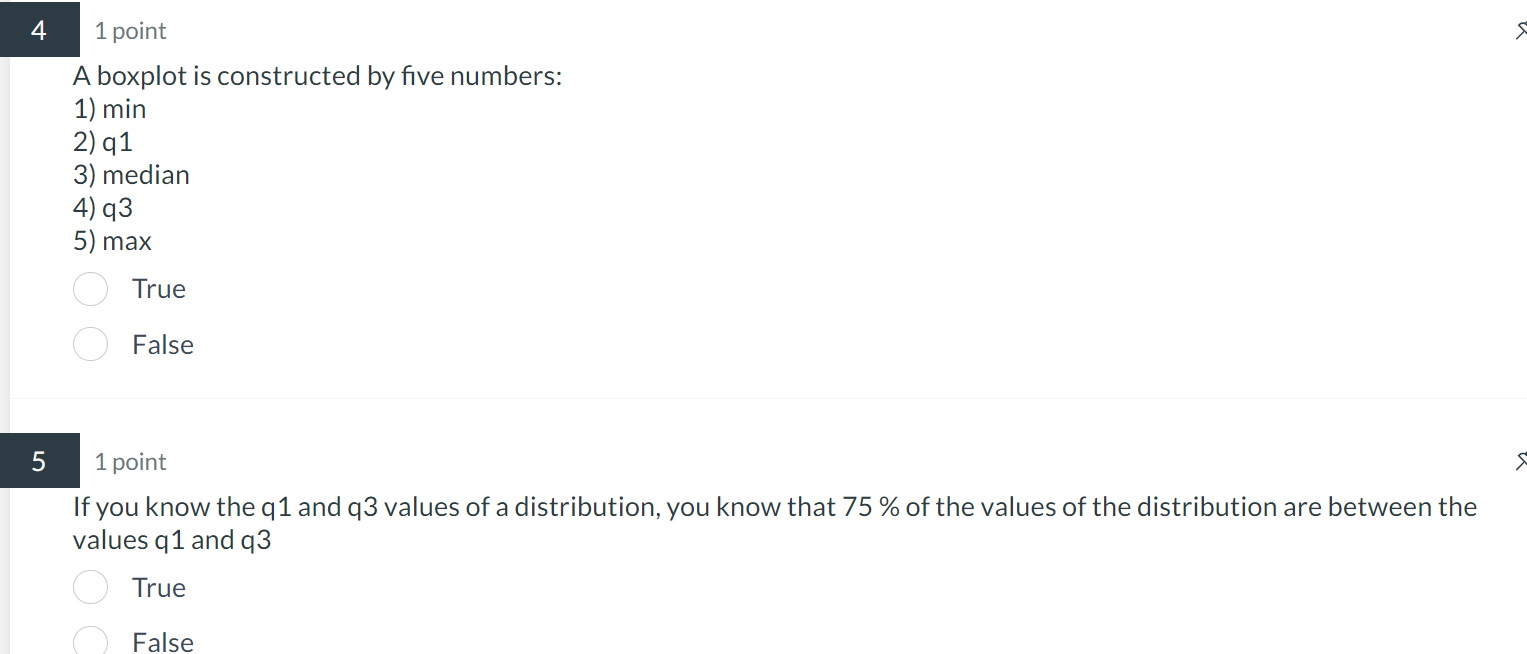This screenshot has height=654, width=1527.
Task: Click the '5) max' list item text
Action: coord(112,240)
